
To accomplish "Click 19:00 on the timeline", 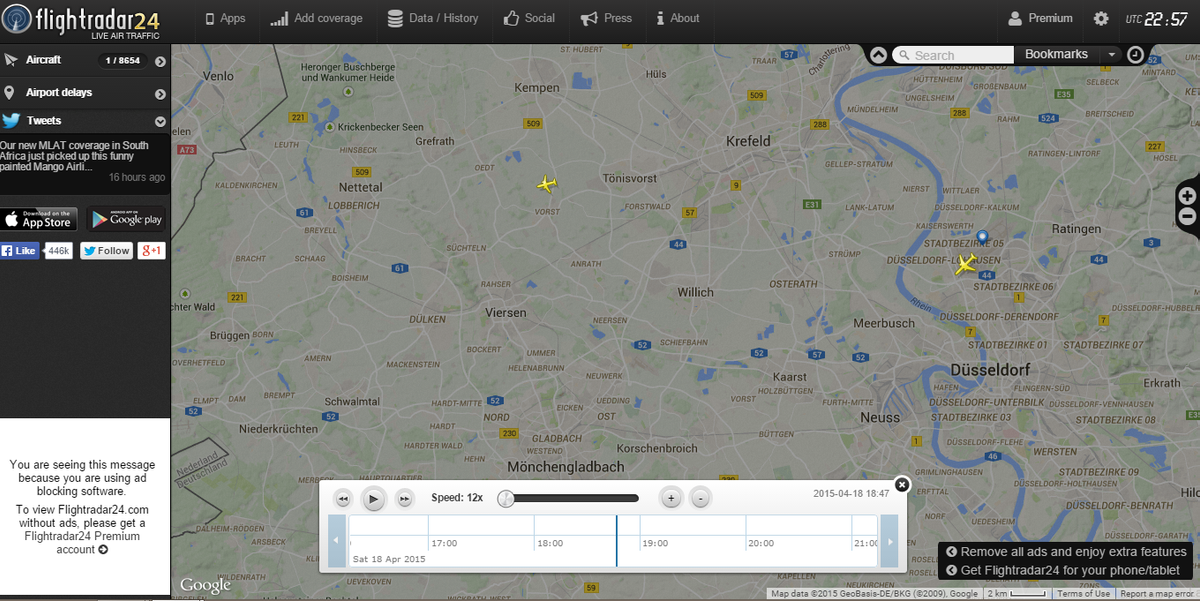I will click(x=655, y=544).
